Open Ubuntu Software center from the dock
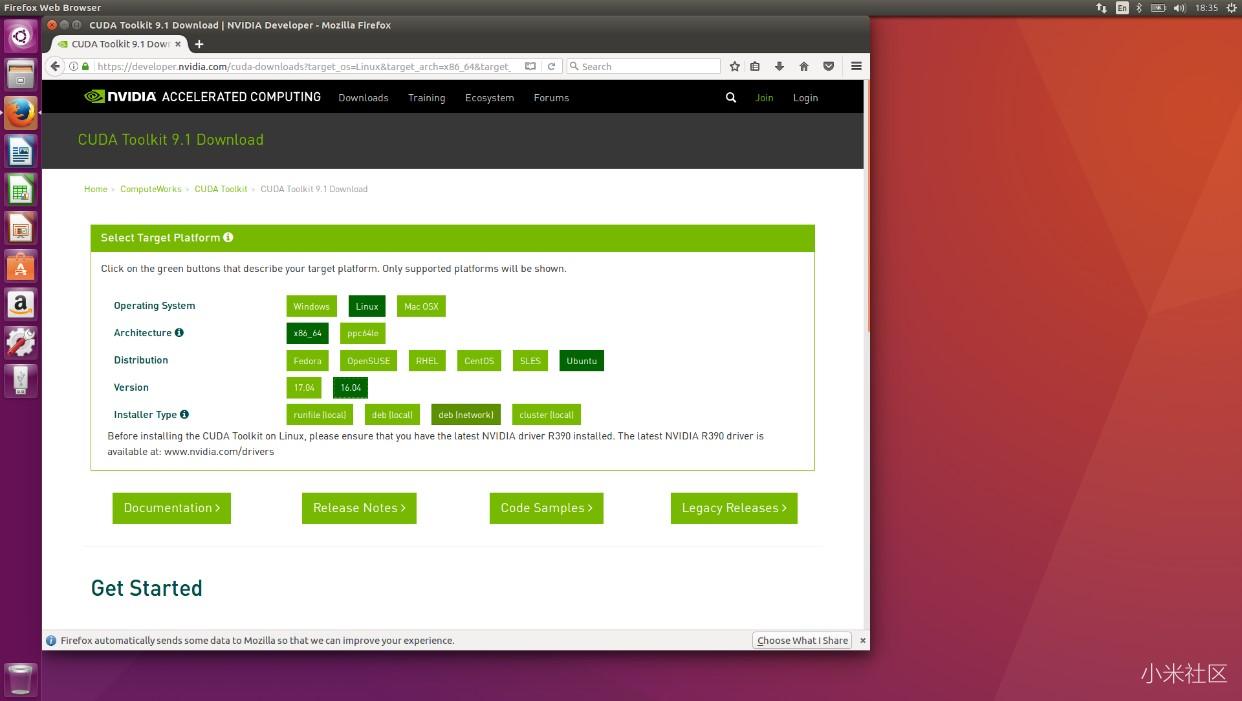This screenshot has height=701, width=1242. coord(21,266)
